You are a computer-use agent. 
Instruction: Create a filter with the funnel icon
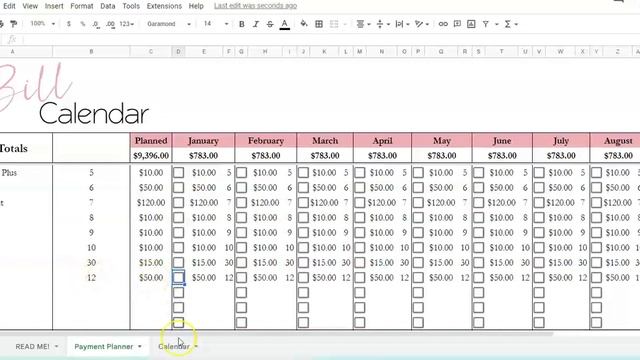(x=486, y=24)
